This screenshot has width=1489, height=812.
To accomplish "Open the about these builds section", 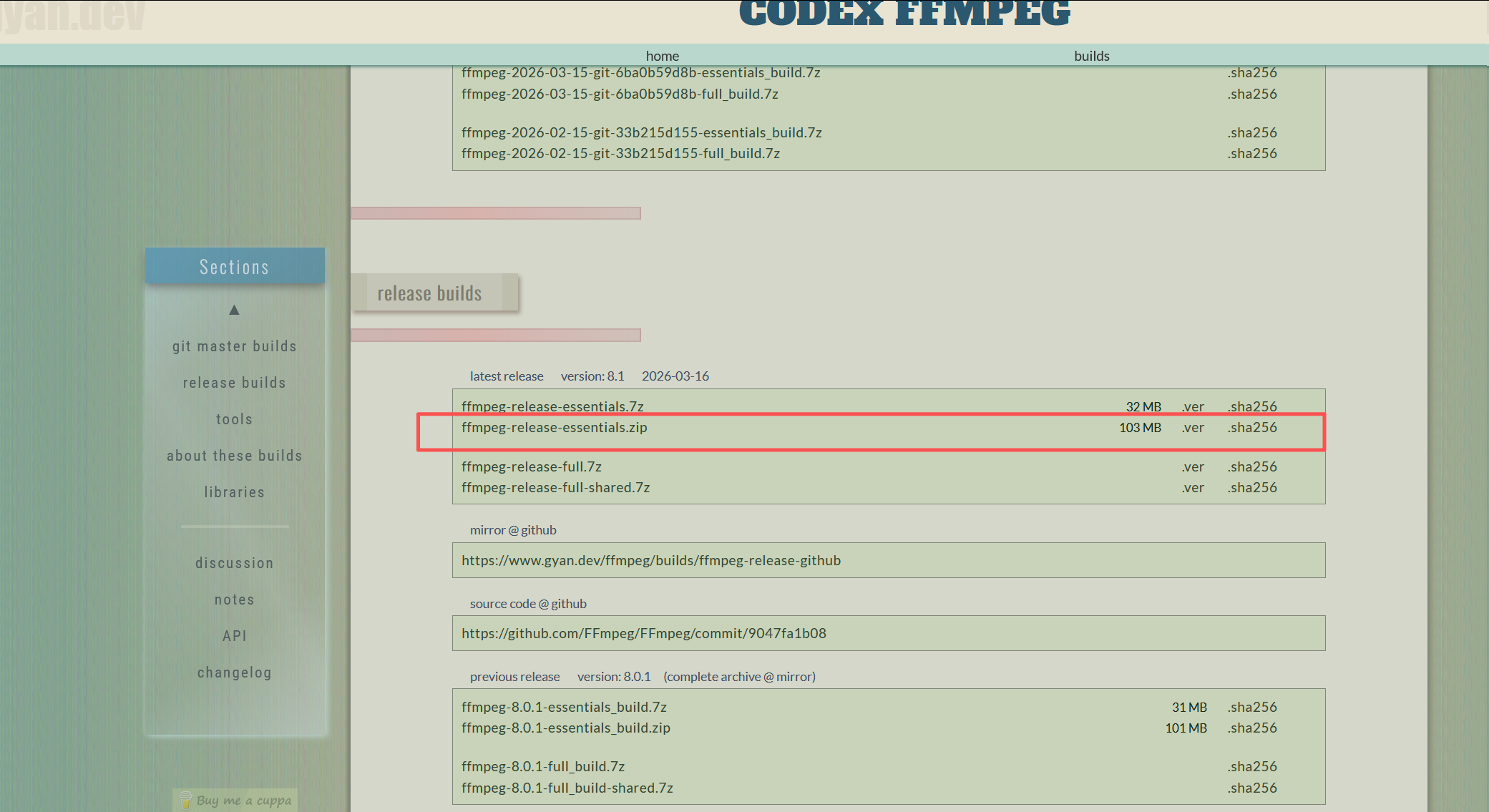I will coord(234,456).
